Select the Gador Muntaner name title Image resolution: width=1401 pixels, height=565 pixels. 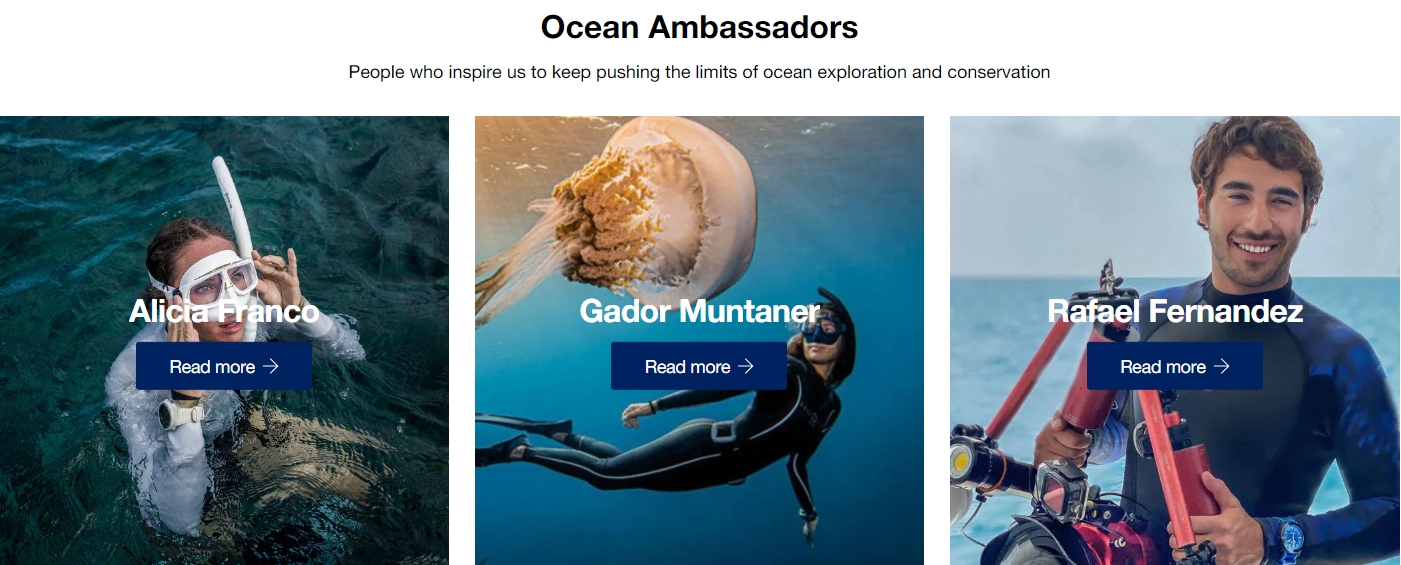click(x=700, y=311)
